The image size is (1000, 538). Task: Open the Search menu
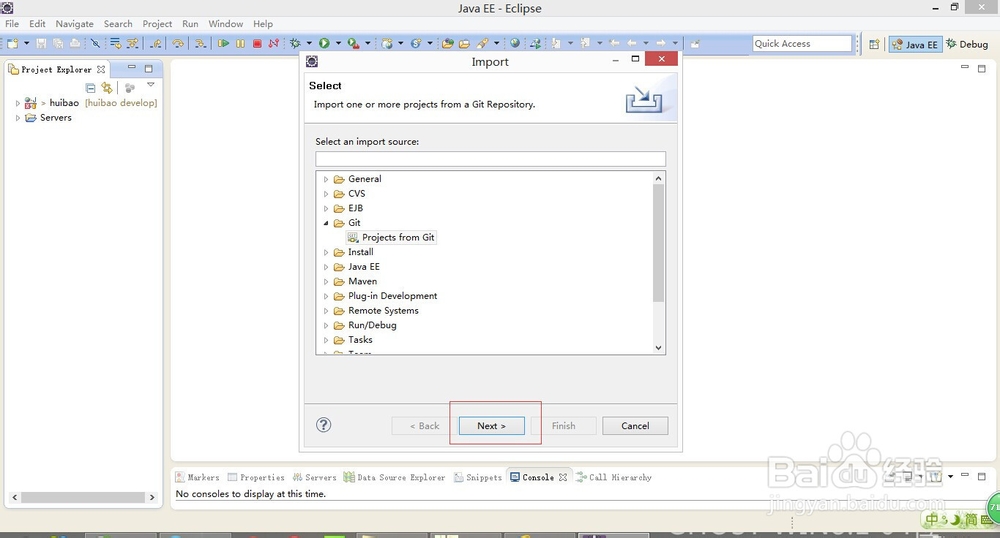point(118,24)
